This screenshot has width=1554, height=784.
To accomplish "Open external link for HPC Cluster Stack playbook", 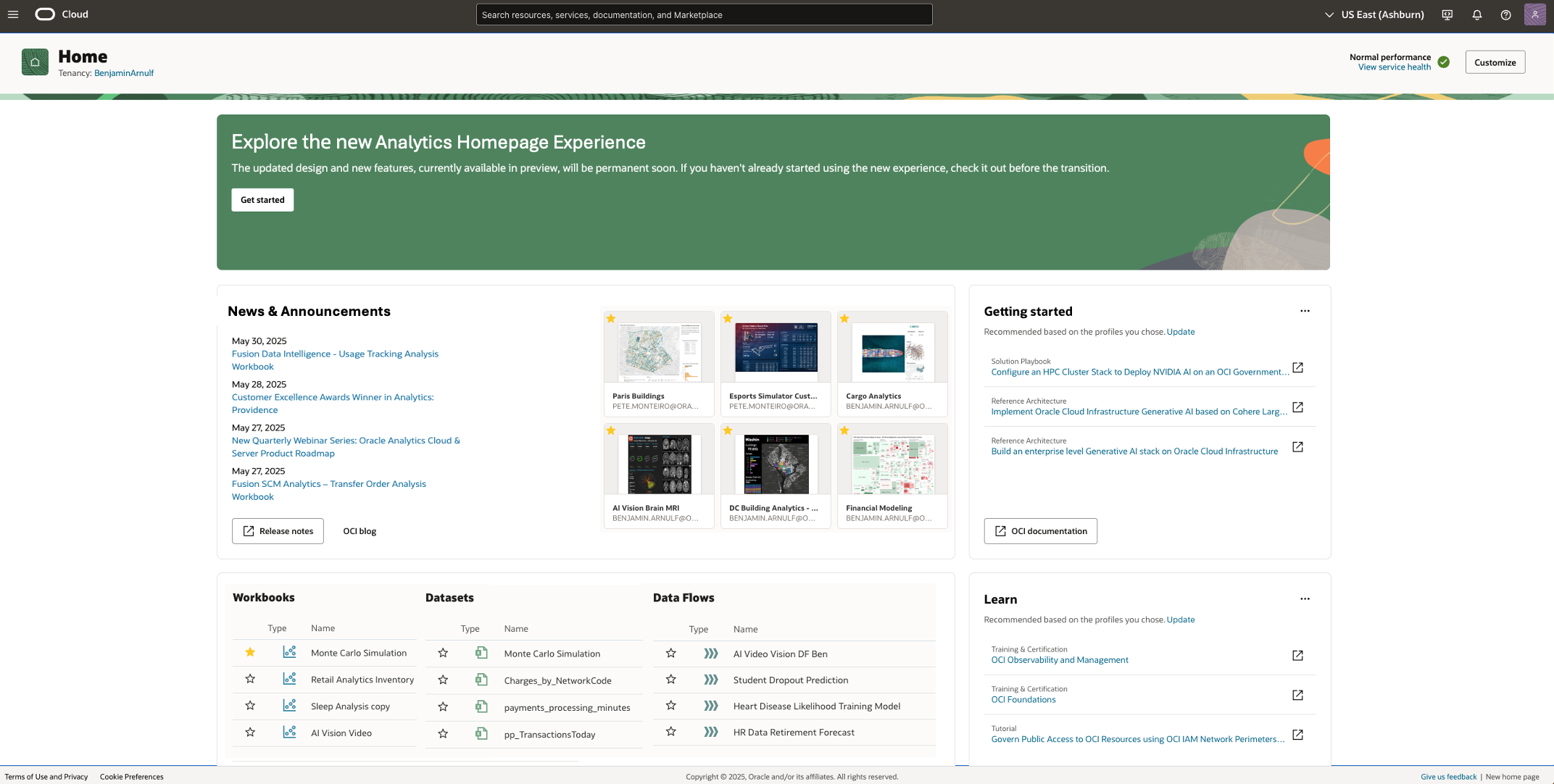I will tap(1297, 368).
